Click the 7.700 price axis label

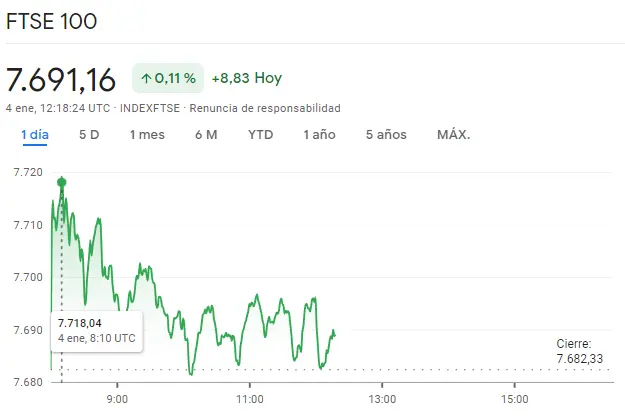(27, 277)
